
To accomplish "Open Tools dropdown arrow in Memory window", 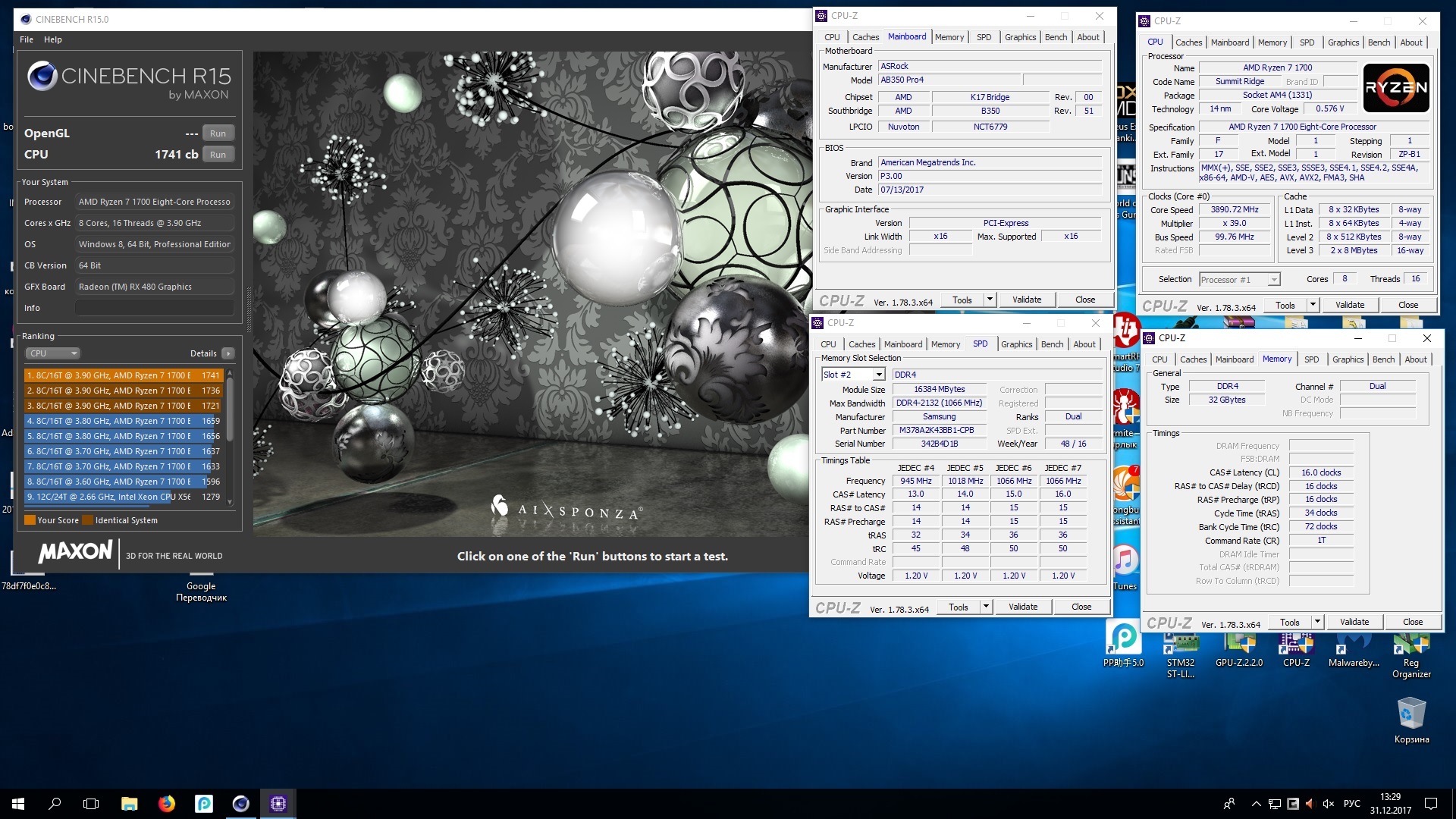I will tap(1317, 622).
